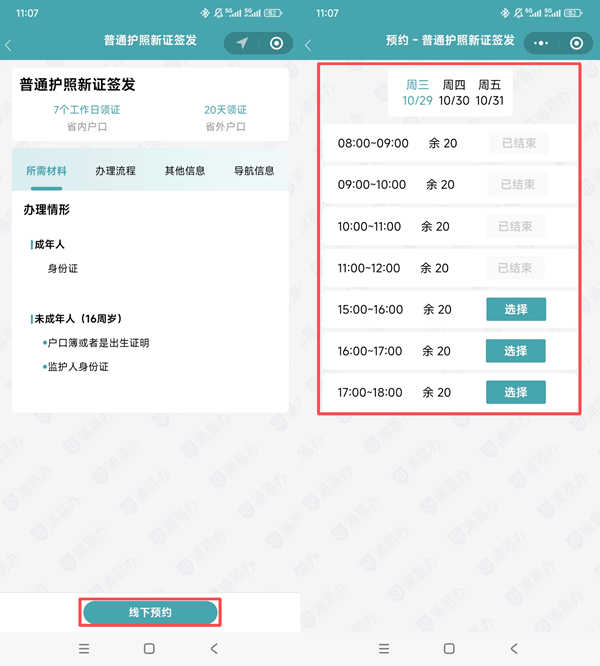Tap the 08:00~09:00 time text
The width and height of the screenshot is (600, 666).
click(x=373, y=143)
